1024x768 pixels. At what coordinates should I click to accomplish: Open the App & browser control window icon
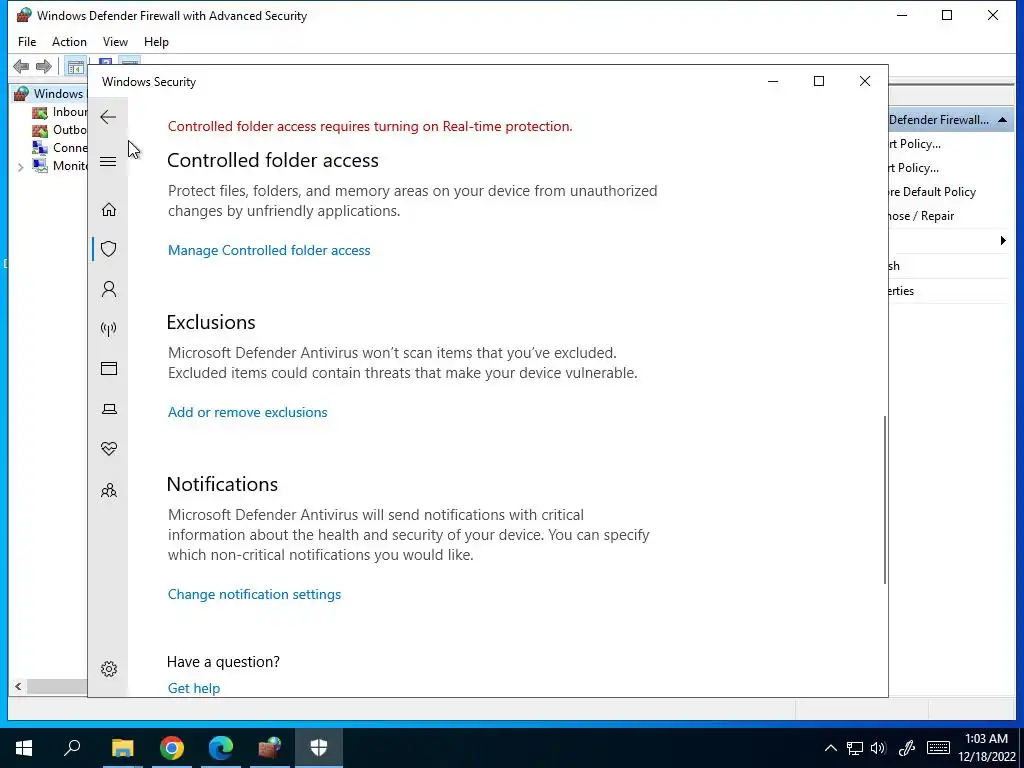pos(108,368)
